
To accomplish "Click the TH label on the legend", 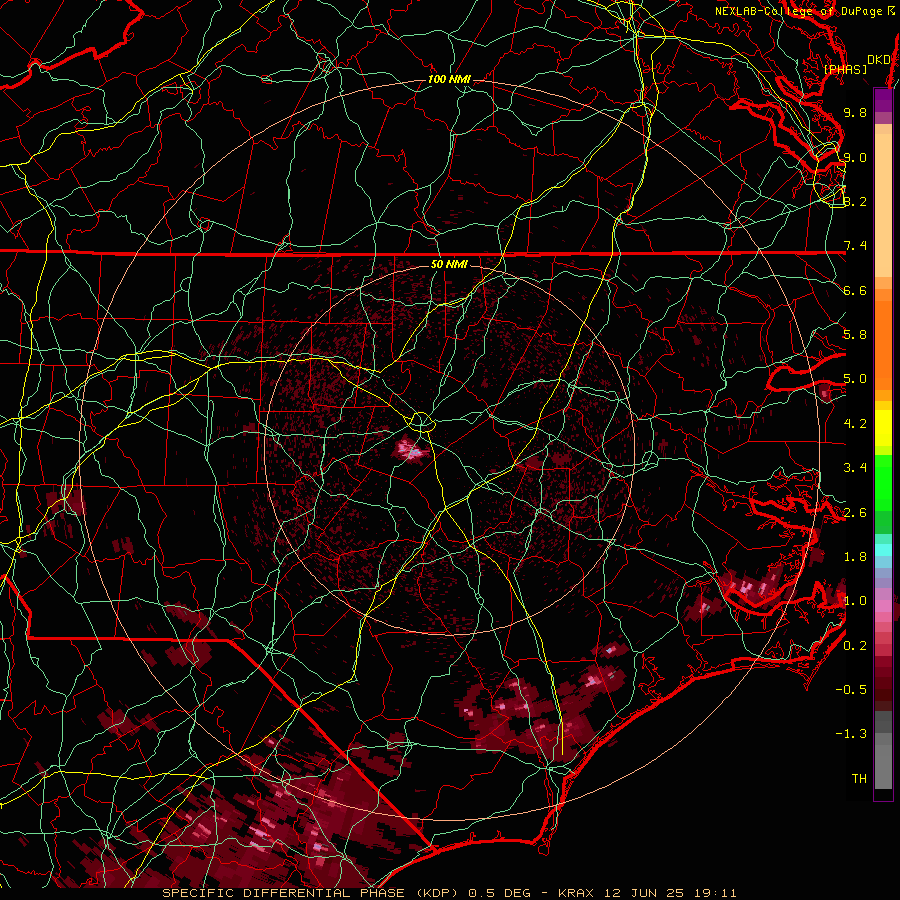I will click(859, 779).
